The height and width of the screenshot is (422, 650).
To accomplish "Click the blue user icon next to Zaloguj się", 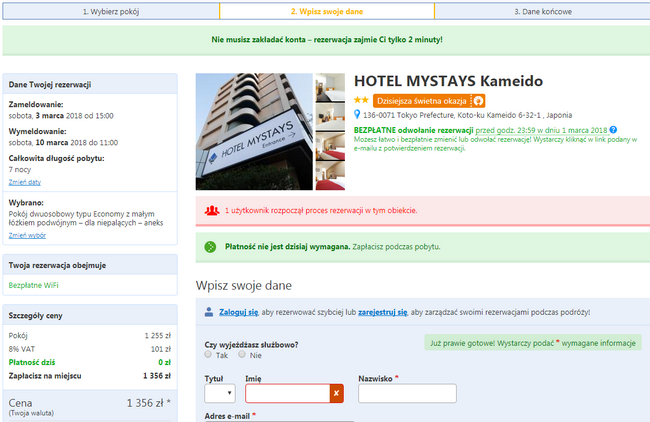I will [x=209, y=312].
